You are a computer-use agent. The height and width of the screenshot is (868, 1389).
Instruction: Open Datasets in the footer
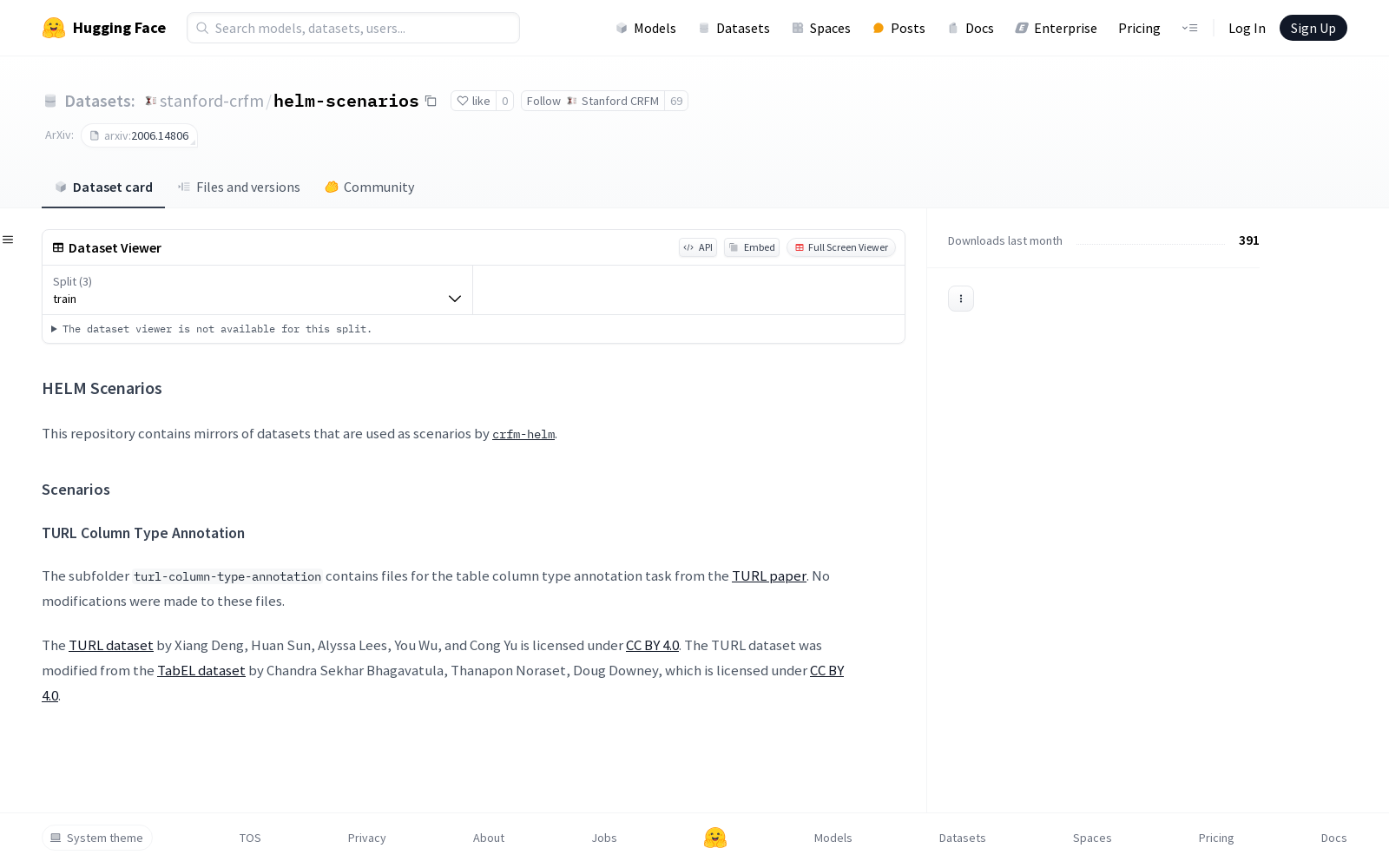click(x=962, y=838)
